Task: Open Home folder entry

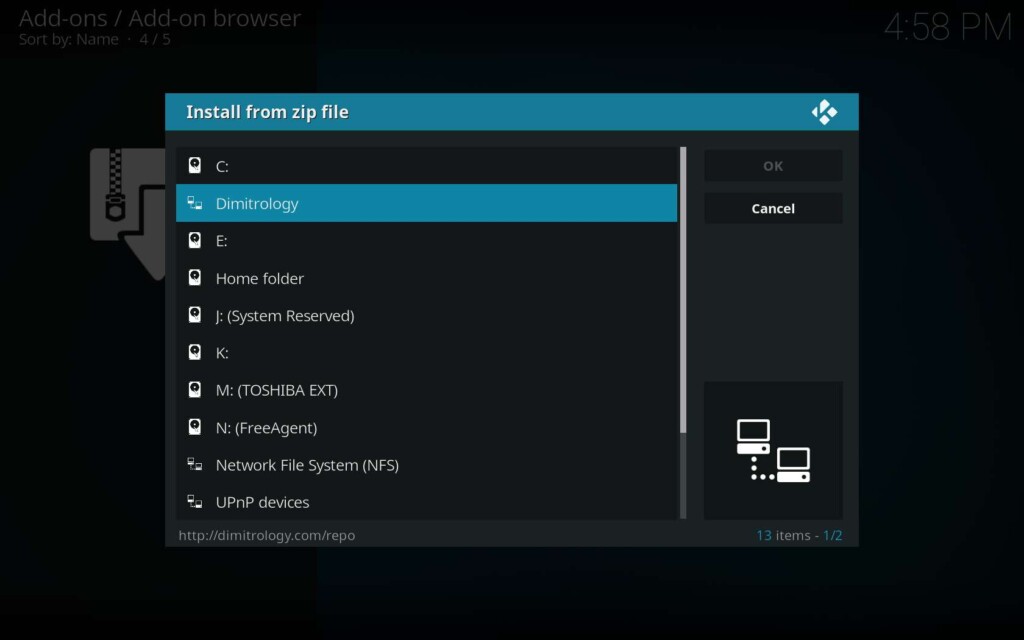Action: 426,278
